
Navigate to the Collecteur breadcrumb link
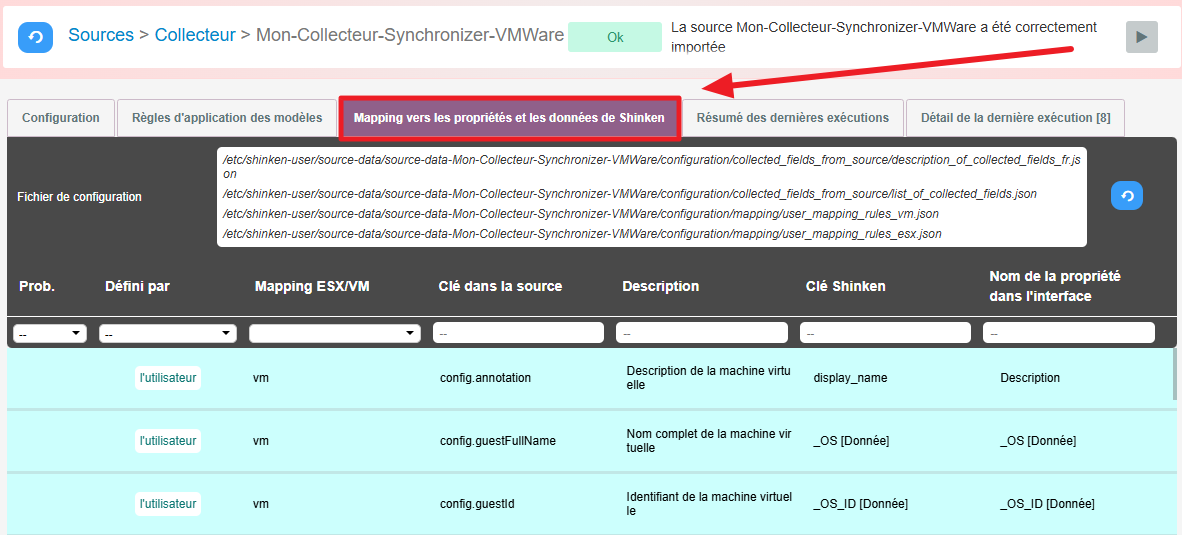pos(194,35)
